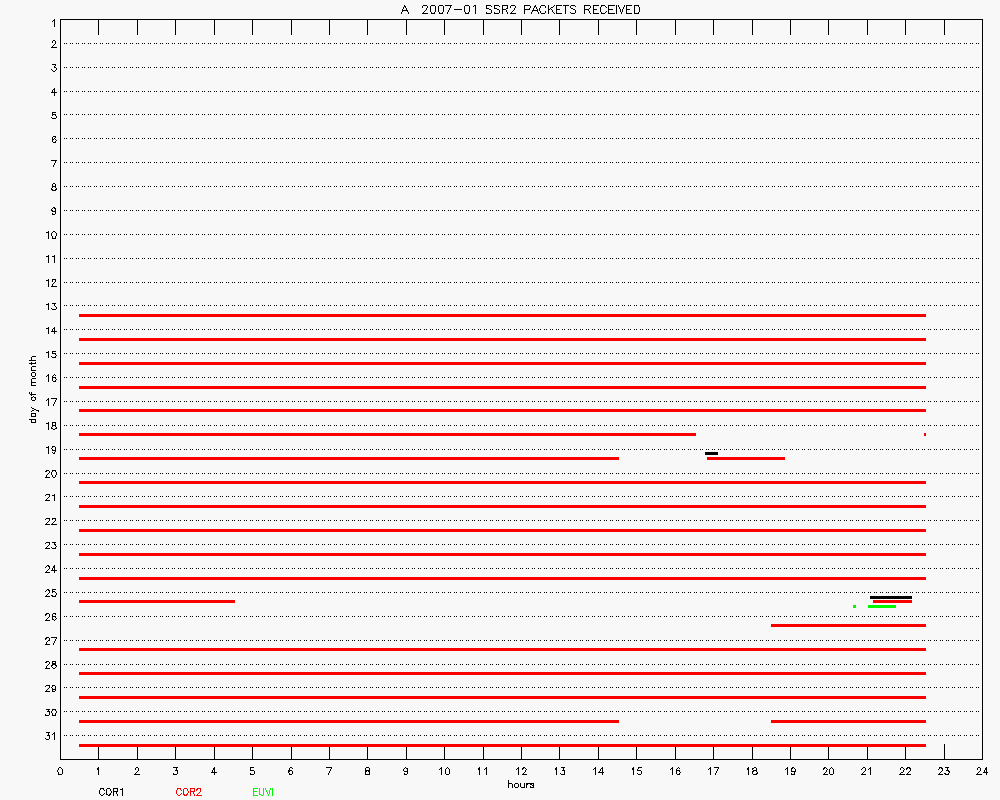Click the day 1 label on y-axis
The height and width of the screenshot is (800, 1000).
tap(50, 20)
